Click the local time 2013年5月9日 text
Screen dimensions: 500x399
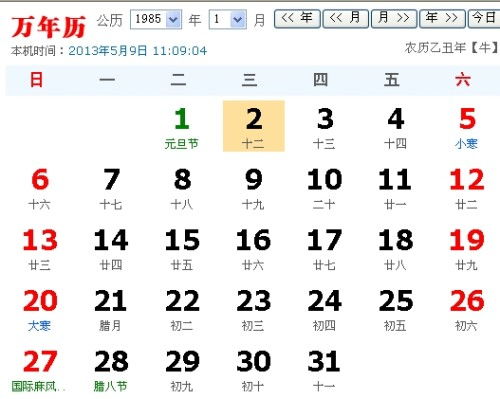click(x=138, y=51)
